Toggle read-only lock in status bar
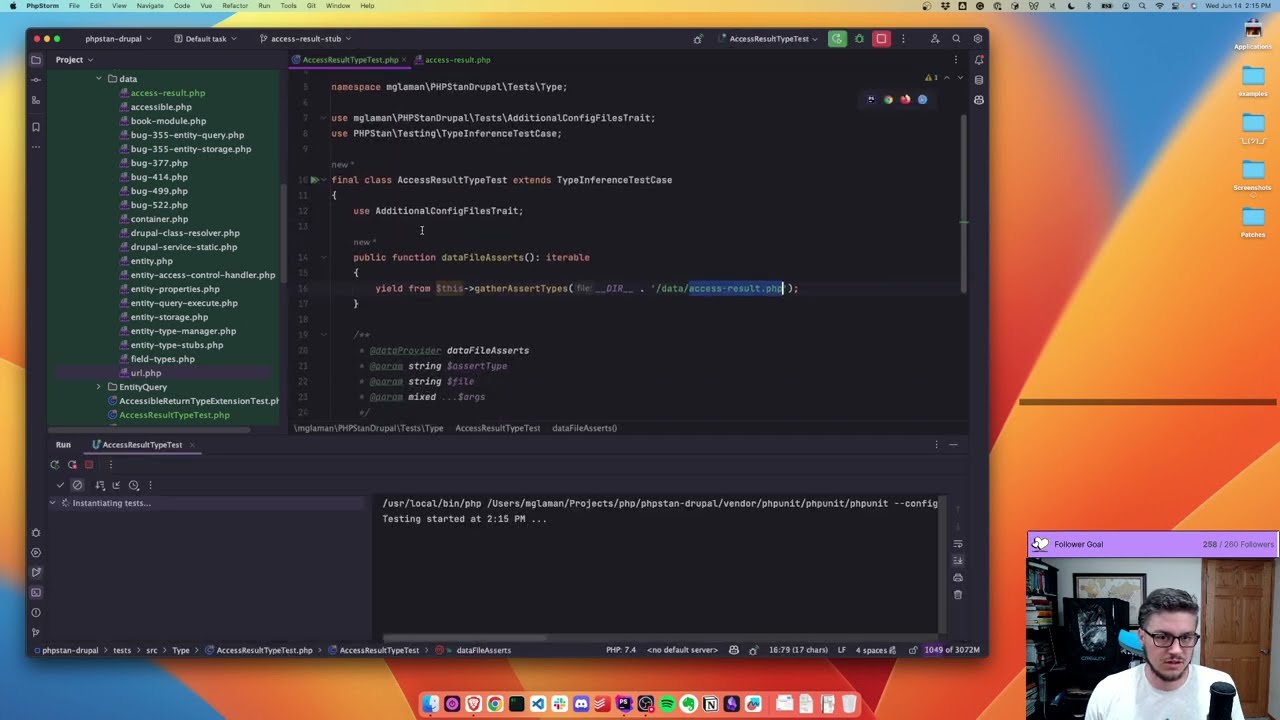1280x720 pixels. [x=913, y=650]
